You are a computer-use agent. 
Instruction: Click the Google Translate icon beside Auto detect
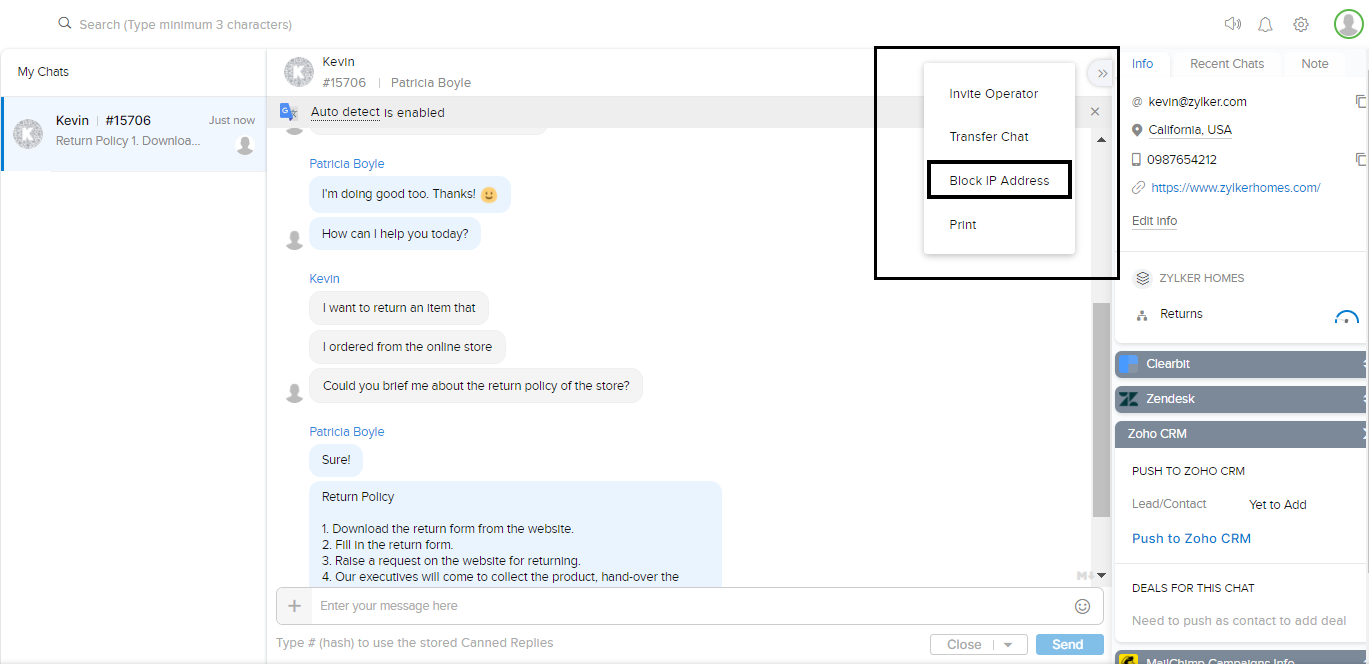coord(289,112)
